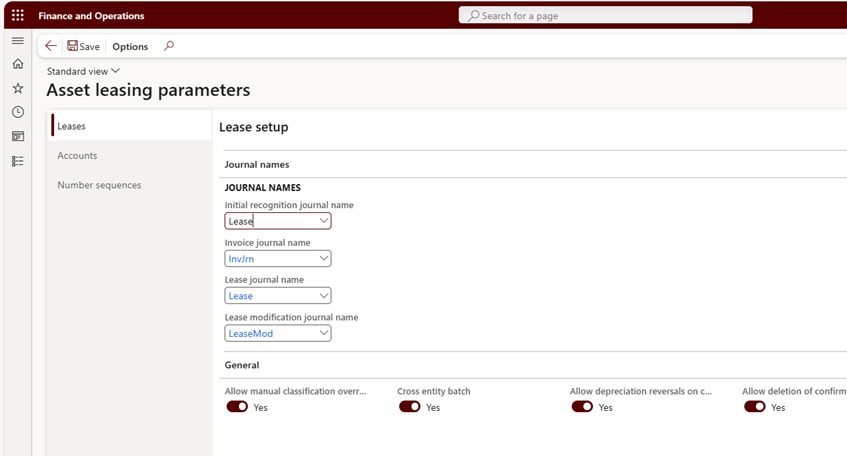Click the back arrow icon
Screen dimensions: 847x456
click(51, 46)
